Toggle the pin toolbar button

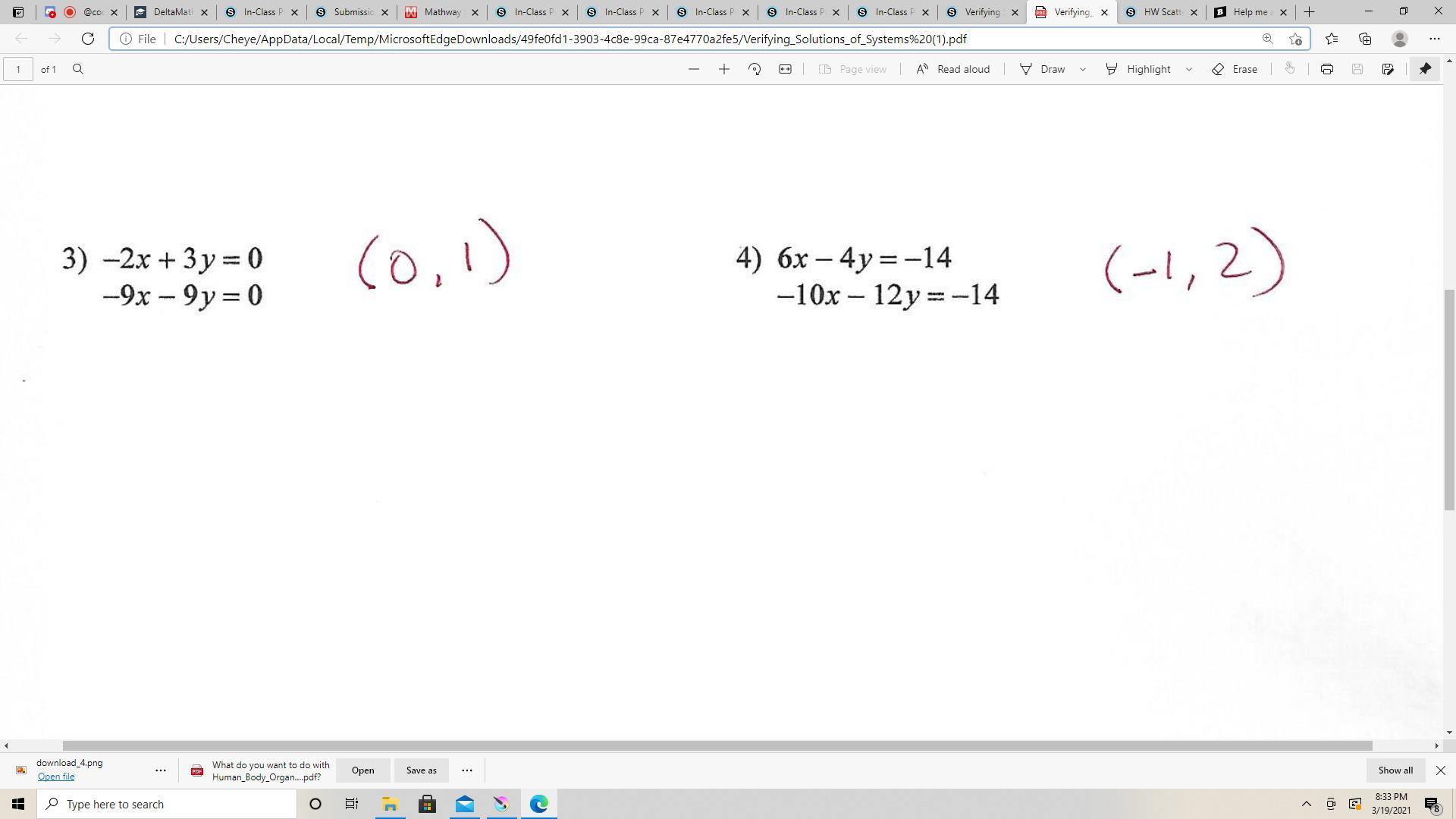click(x=1425, y=69)
